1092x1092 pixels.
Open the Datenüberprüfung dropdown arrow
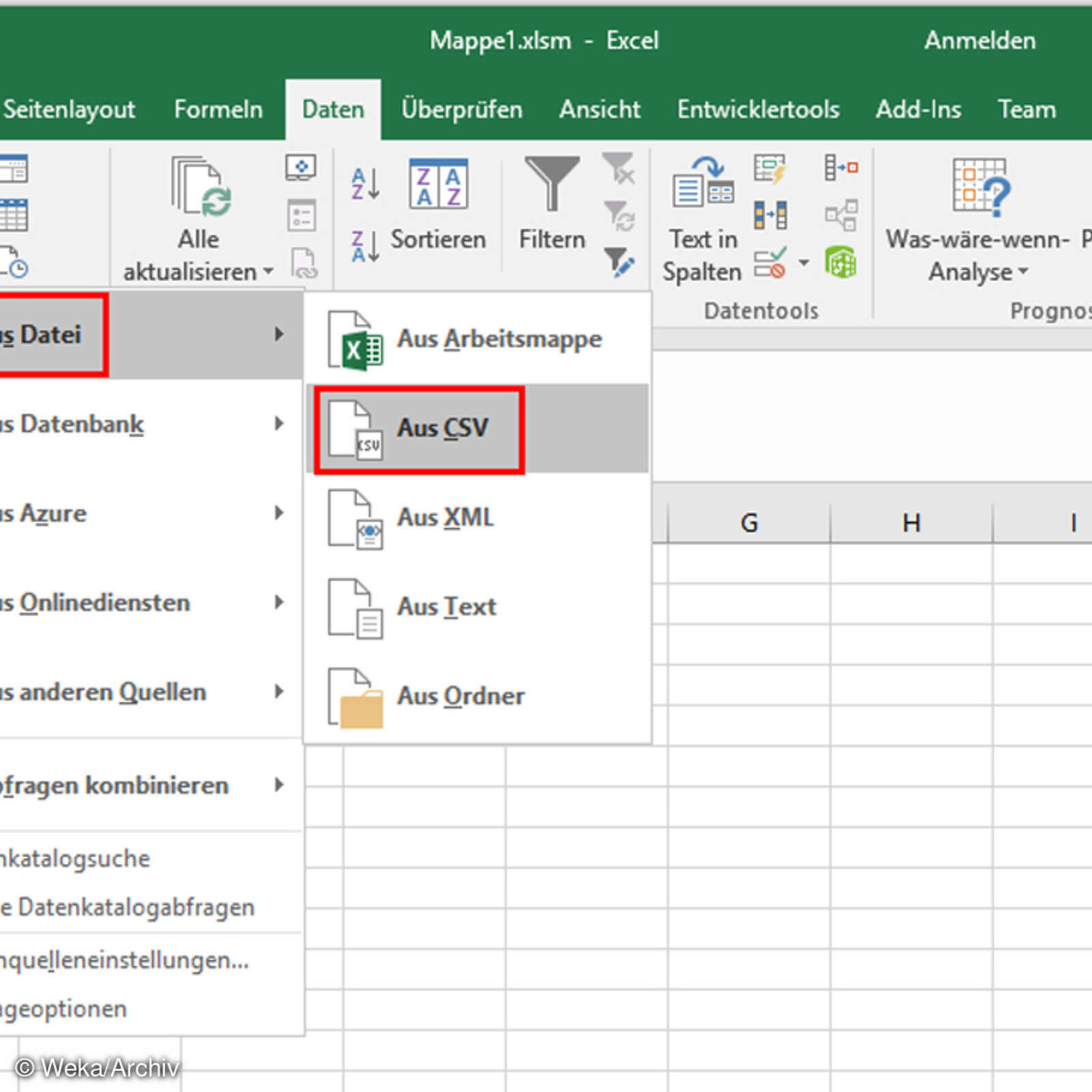click(803, 262)
